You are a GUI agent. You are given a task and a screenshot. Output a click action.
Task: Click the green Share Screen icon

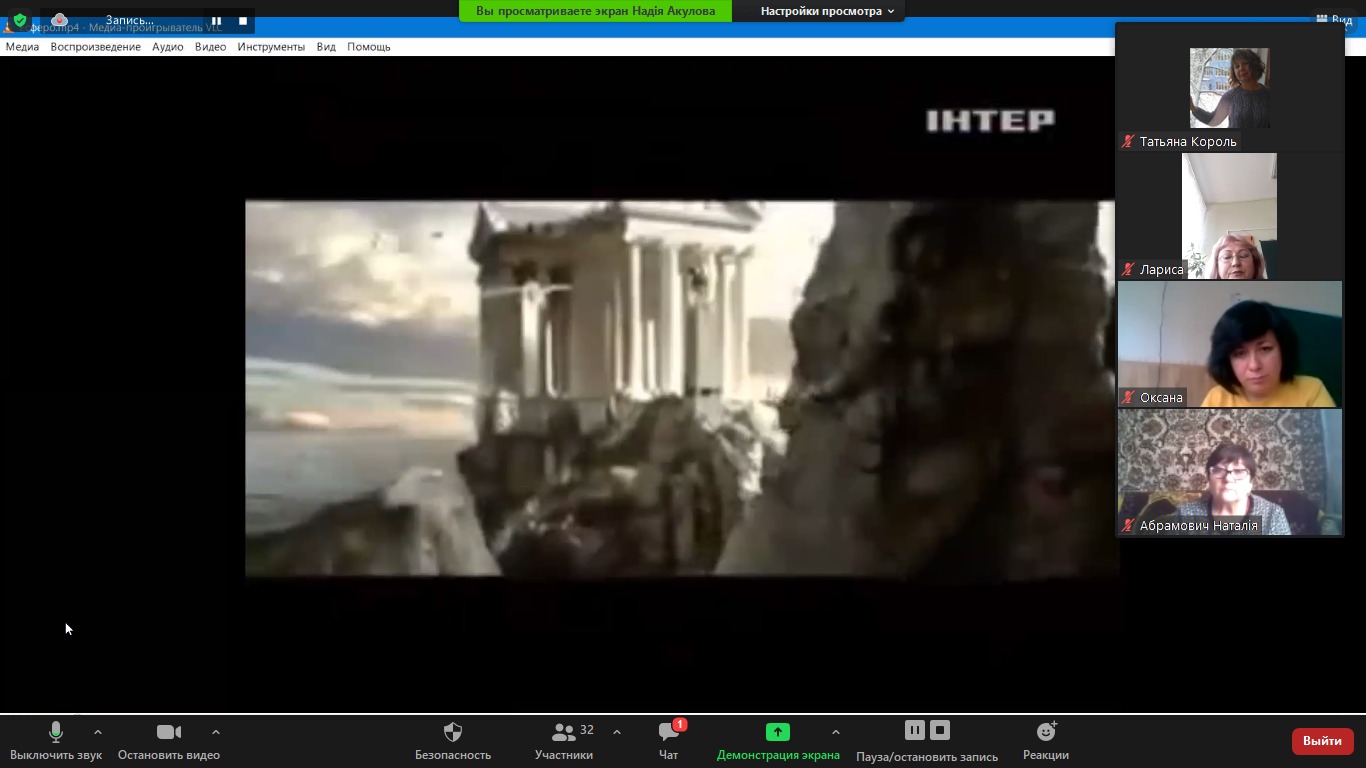[x=777, y=732]
